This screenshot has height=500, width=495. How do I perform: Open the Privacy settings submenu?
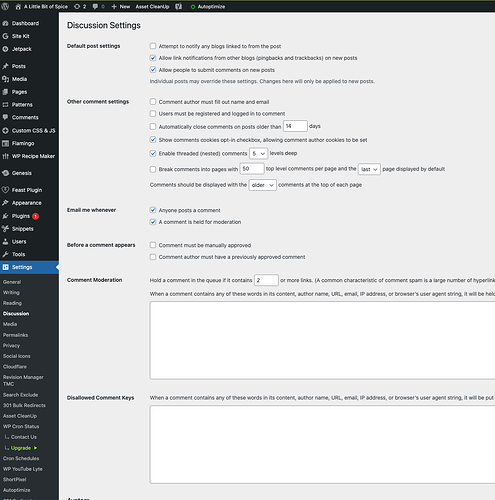click(11, 346)
